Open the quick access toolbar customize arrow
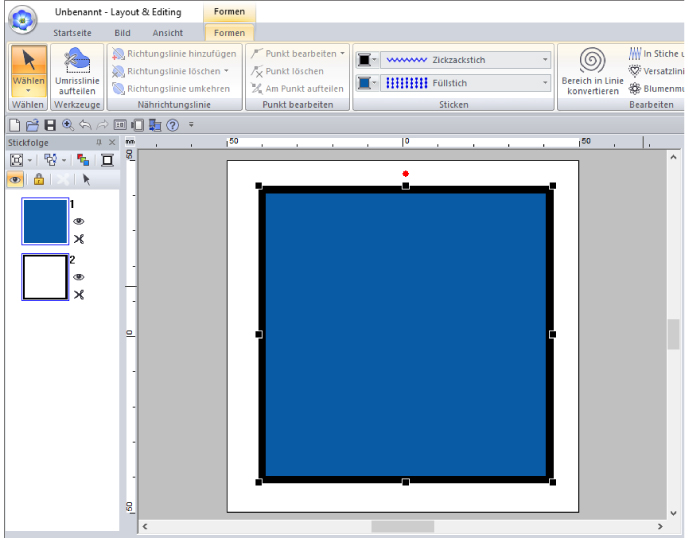The height and width of the screenshot is (540, 688). 191,125
